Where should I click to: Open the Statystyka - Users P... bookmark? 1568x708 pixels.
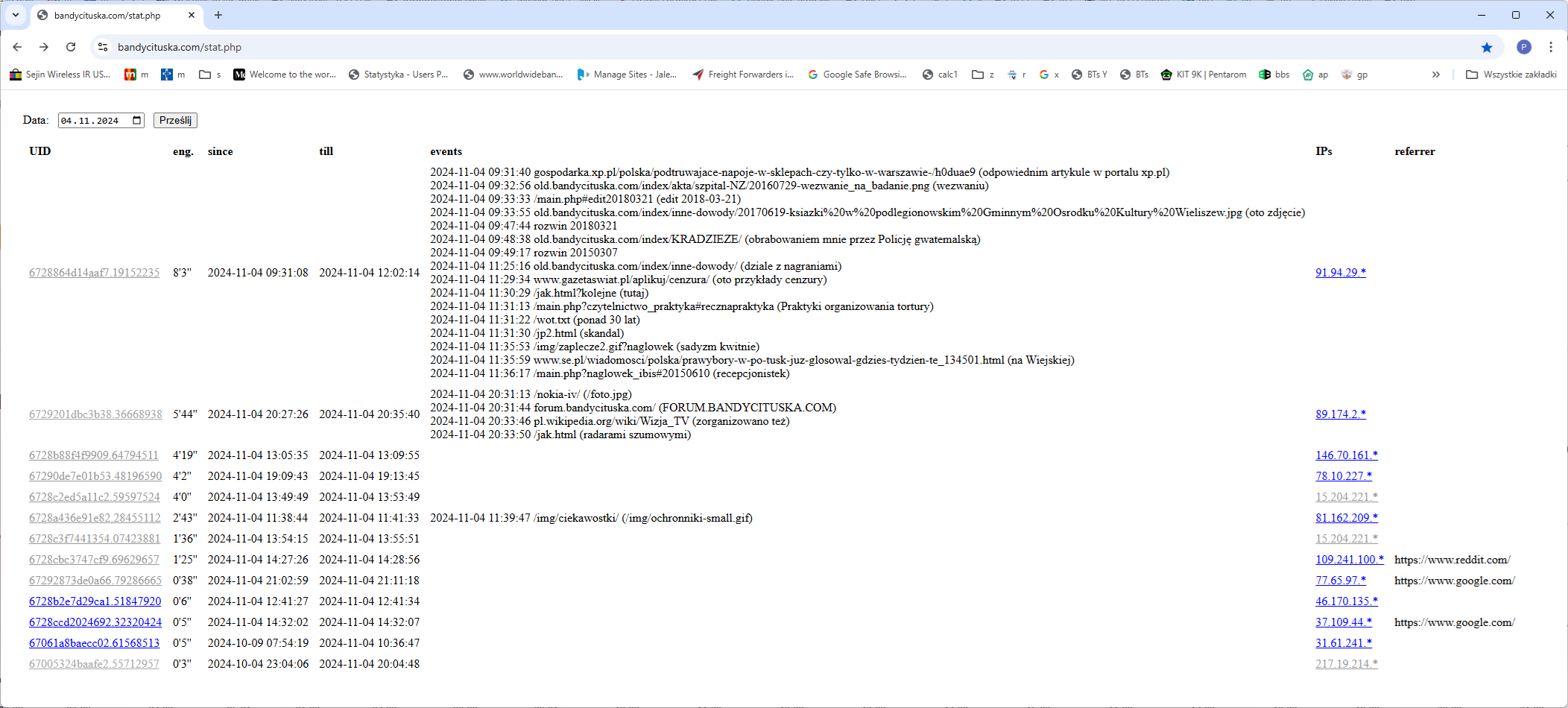click(399, 75)
